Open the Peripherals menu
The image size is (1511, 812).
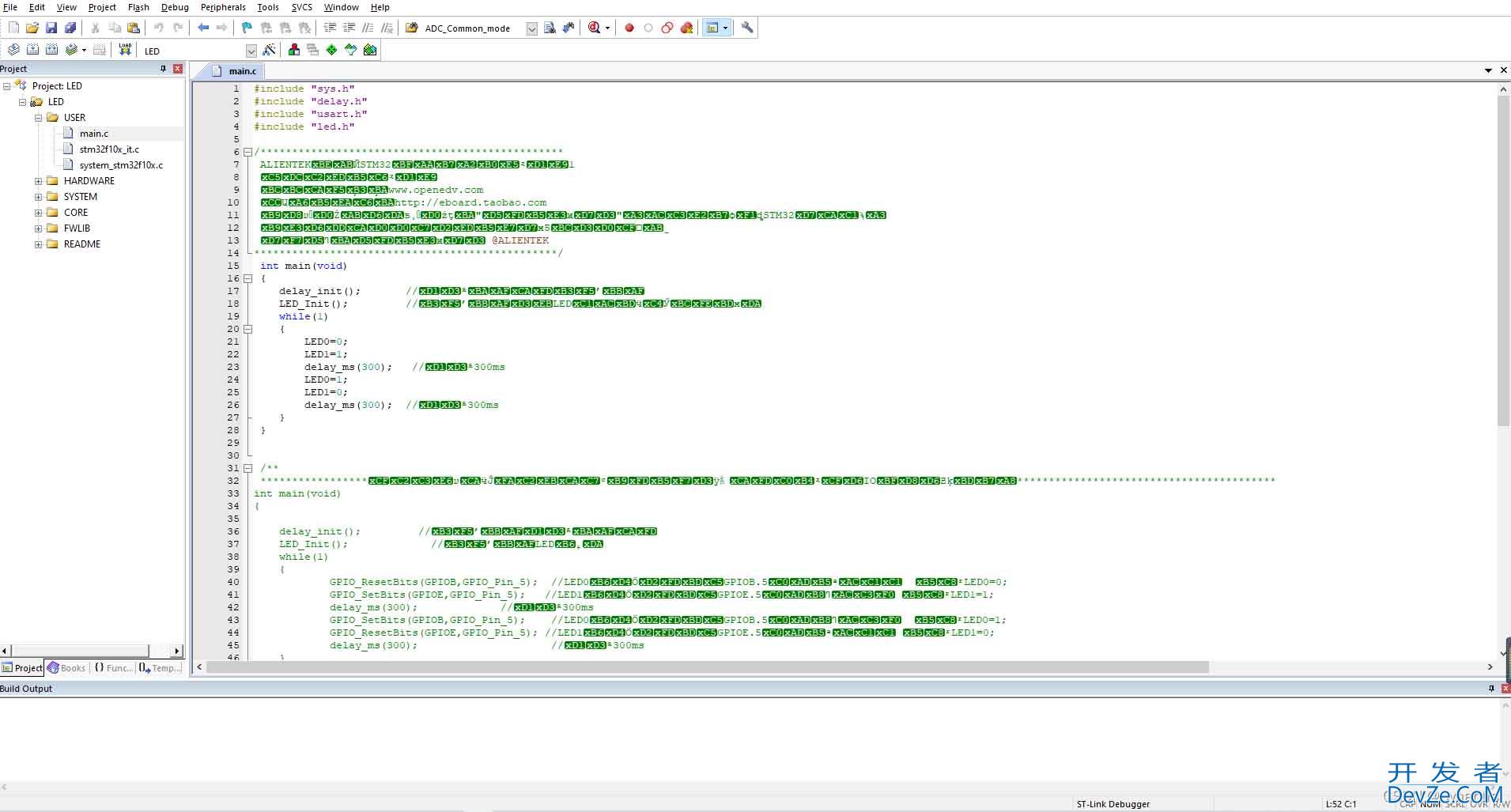223,7
